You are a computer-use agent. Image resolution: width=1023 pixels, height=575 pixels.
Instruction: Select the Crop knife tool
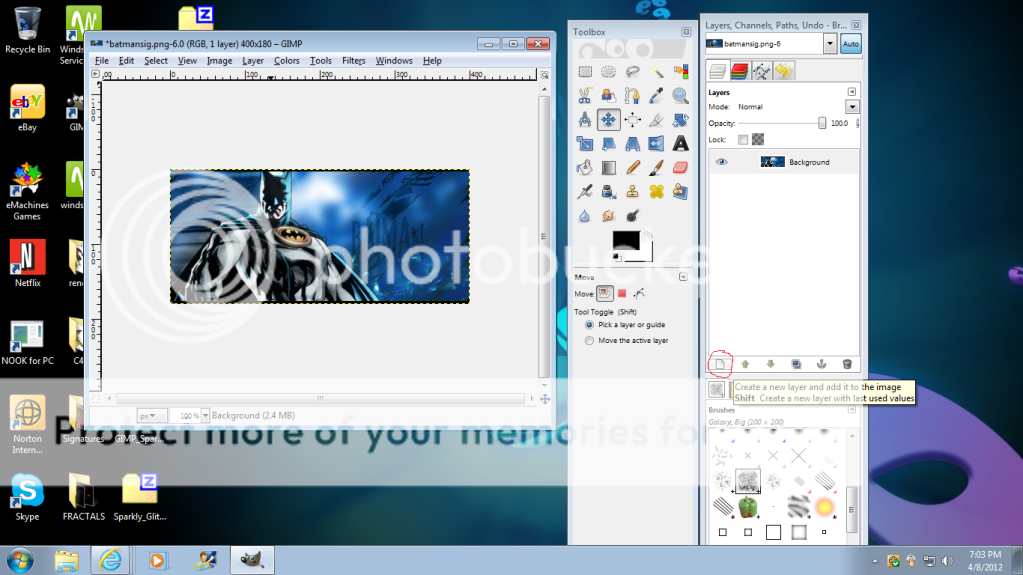tap(656, 120)
